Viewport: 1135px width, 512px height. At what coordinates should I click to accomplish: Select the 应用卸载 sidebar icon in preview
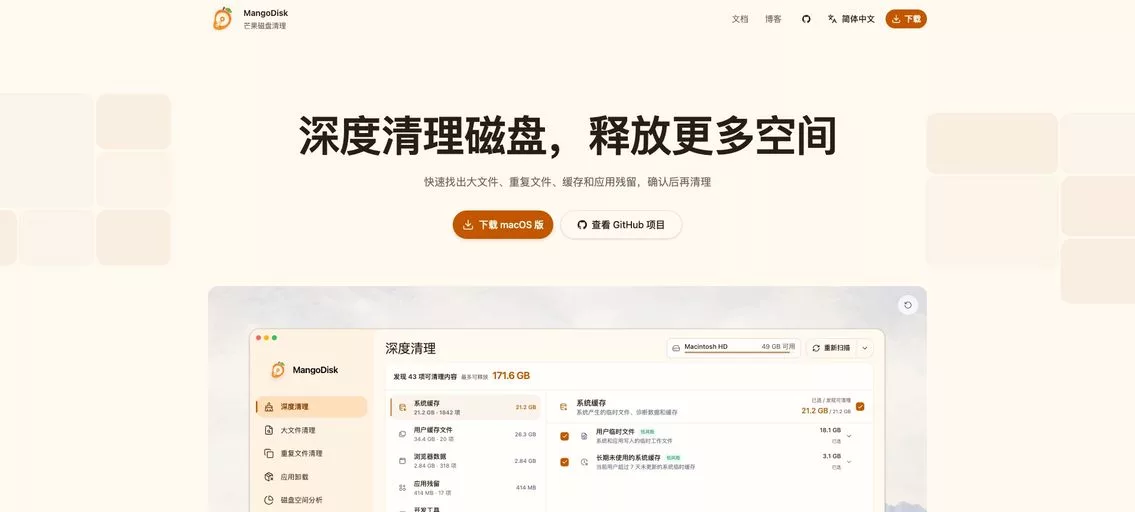click(269, 477)
